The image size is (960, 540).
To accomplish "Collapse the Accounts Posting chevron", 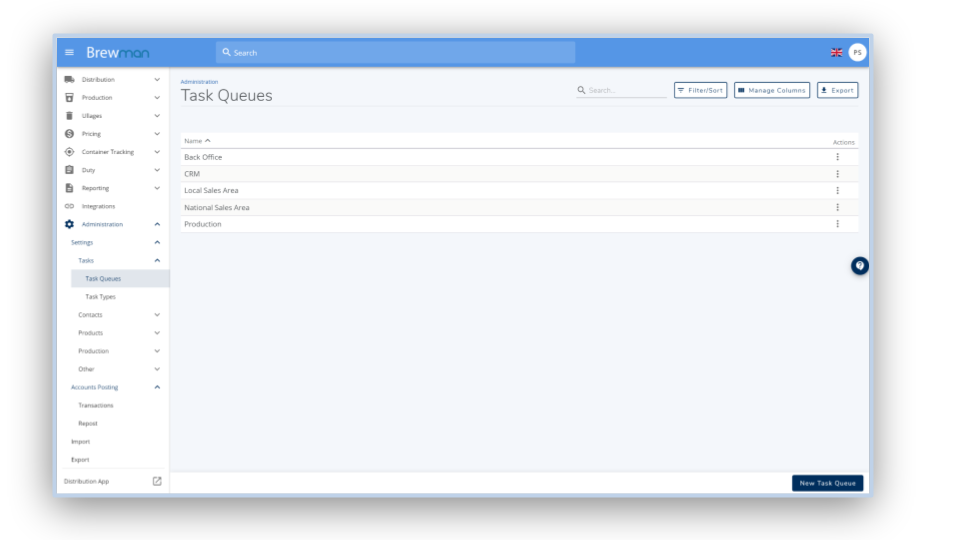I will coord(157,387).
